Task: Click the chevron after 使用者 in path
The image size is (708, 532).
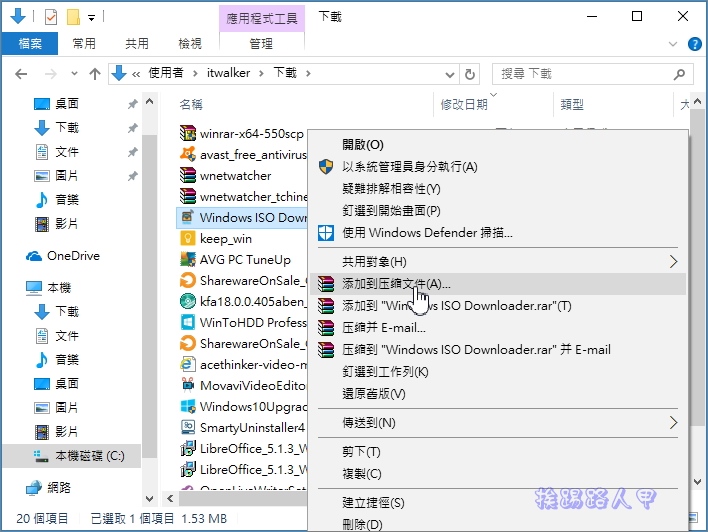Action: [x=195, y=73]
